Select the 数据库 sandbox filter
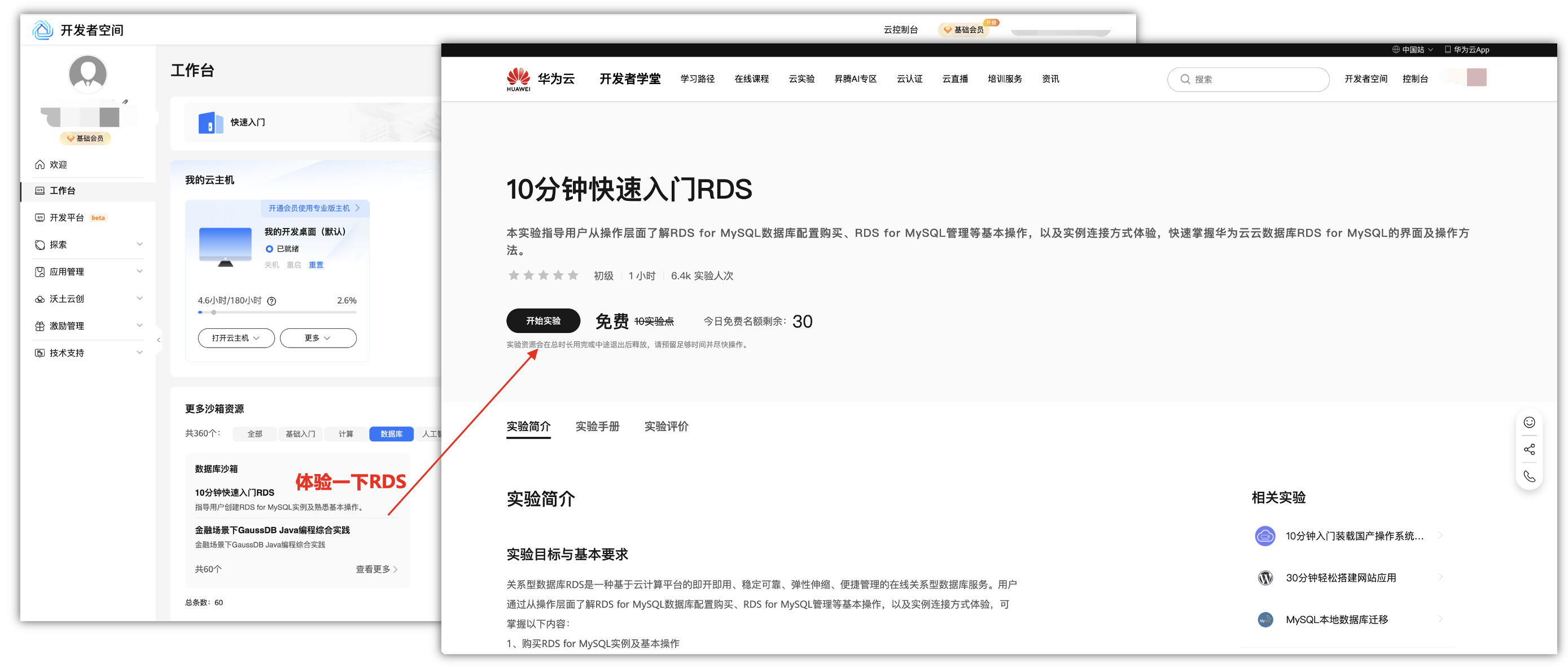 [391, 434]
